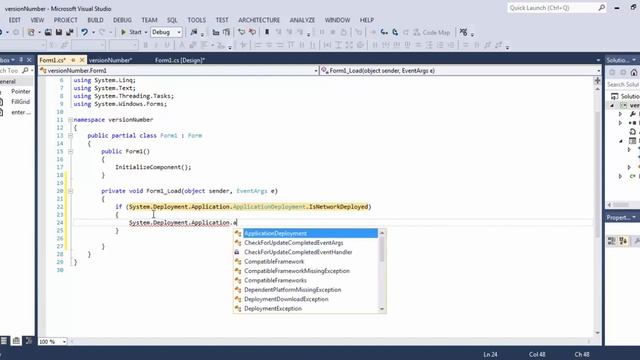Open the Debug configuration dropdown
Viewport: 640px width, 360px height.
point(179,32)
